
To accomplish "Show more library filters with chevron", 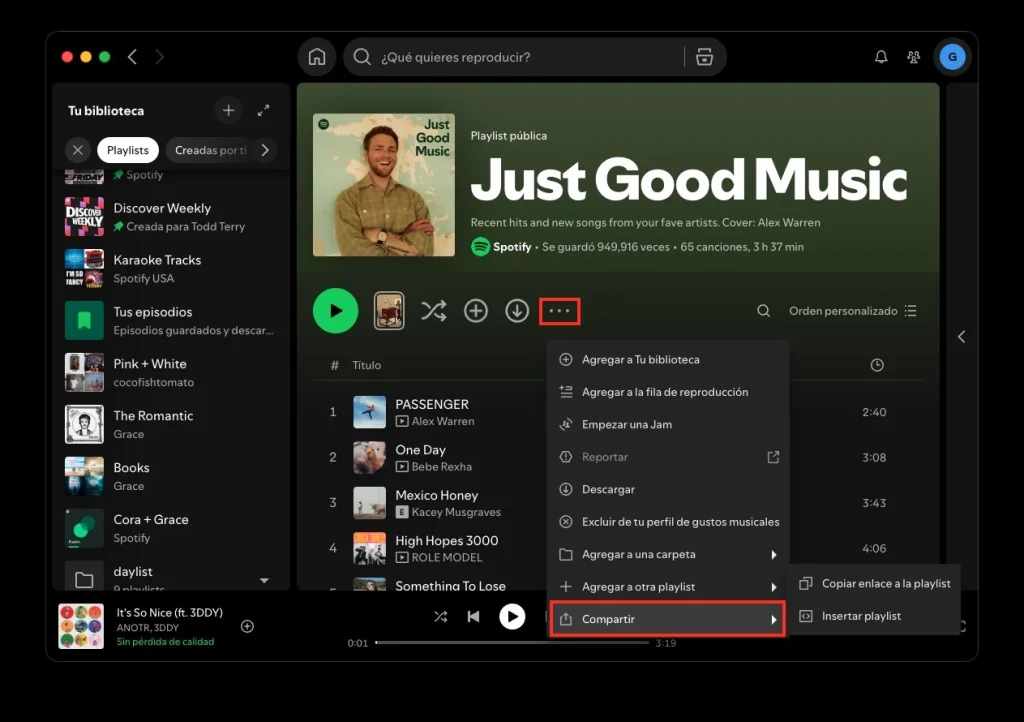I will click(264, 150).
